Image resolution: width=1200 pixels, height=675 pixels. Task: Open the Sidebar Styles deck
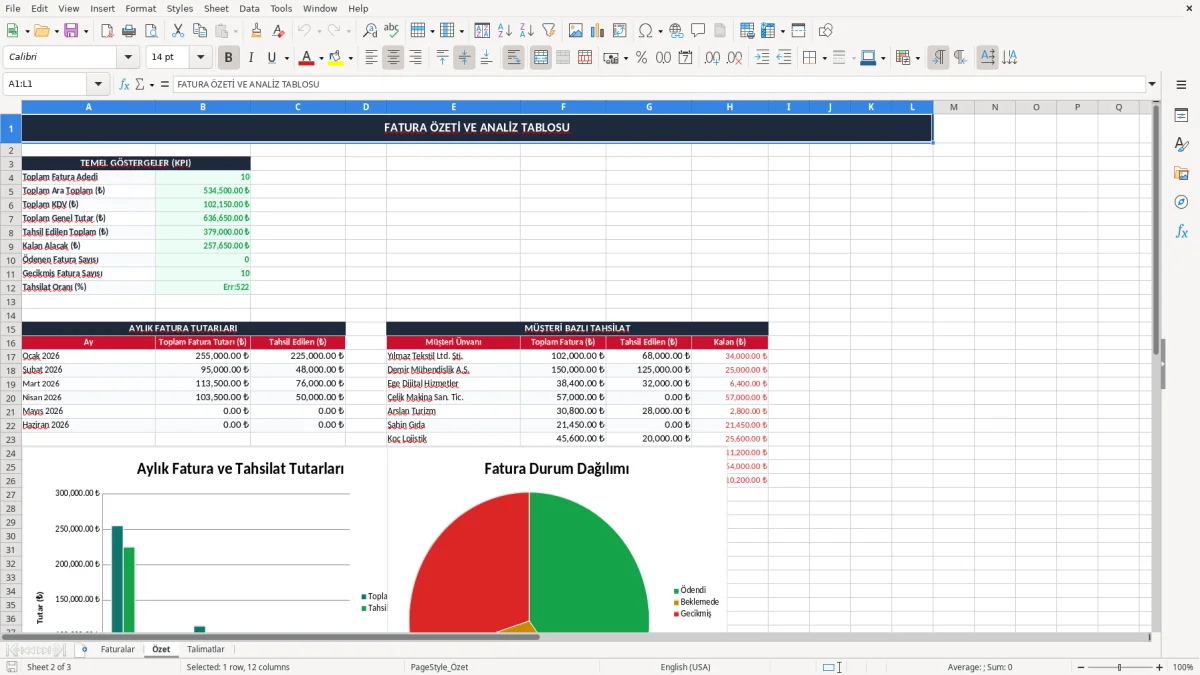[1181, 145]
